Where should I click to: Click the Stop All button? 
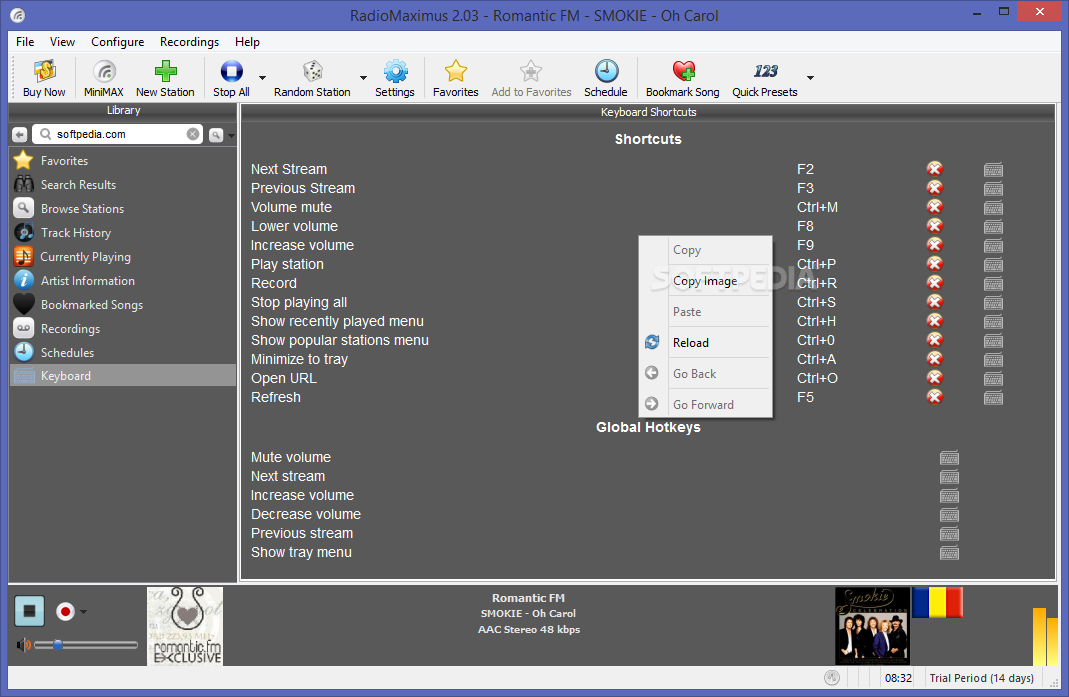click(231, 78)
